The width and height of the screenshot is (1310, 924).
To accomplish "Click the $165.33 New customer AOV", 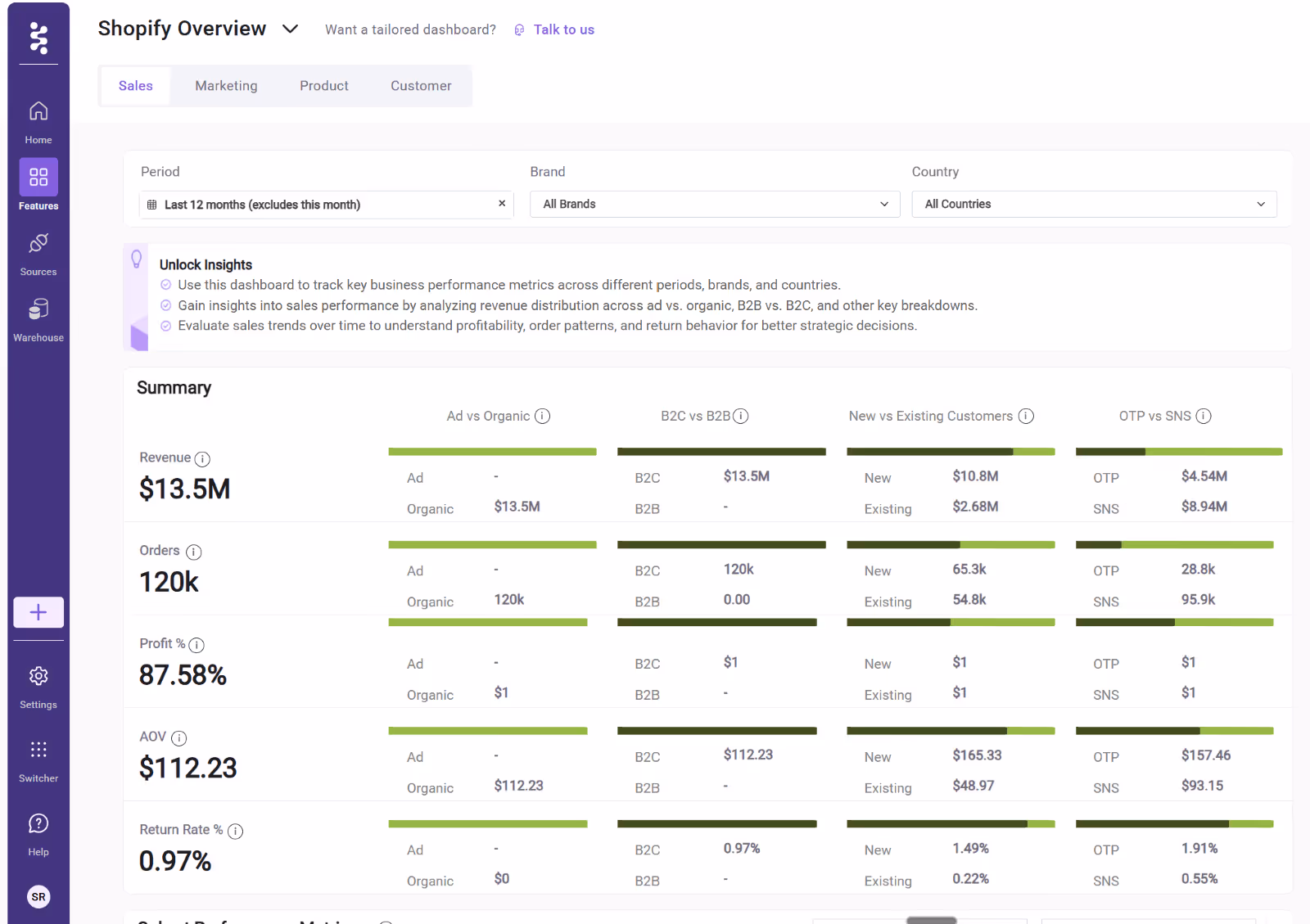I will pos(977,755).
